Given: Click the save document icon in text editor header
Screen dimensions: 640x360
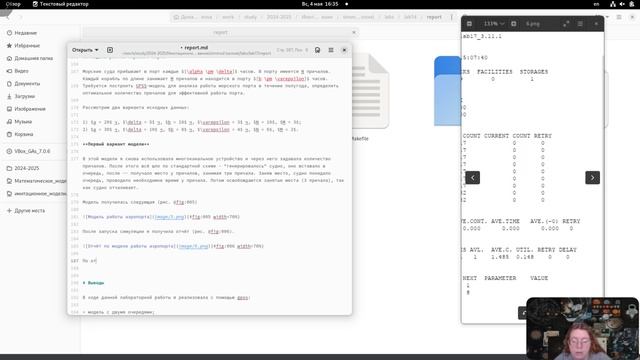Looking at the screenshot, I should pyautogui.click(x=317, y=50).
